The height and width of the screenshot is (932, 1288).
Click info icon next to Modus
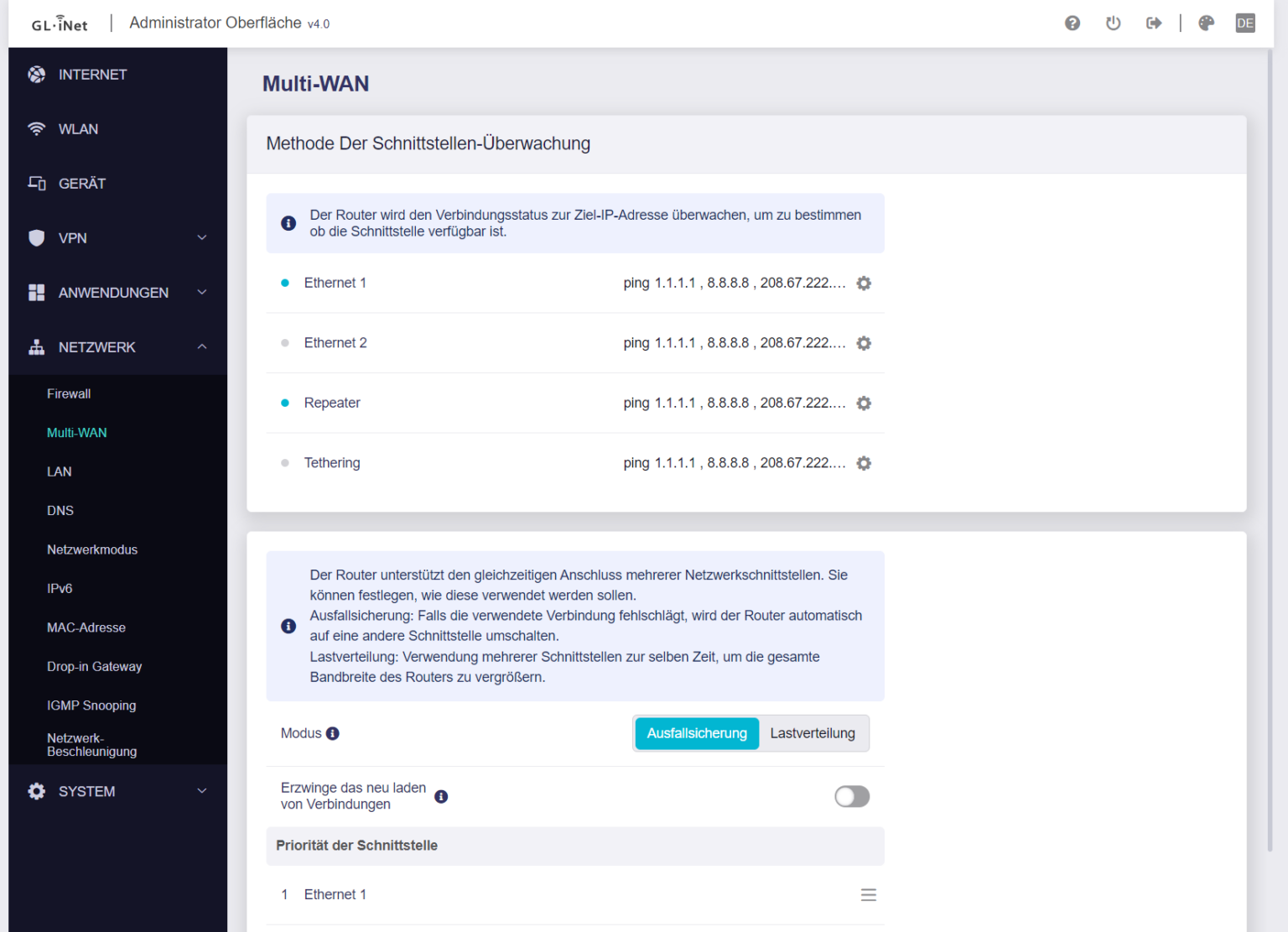tap(333, 733)
